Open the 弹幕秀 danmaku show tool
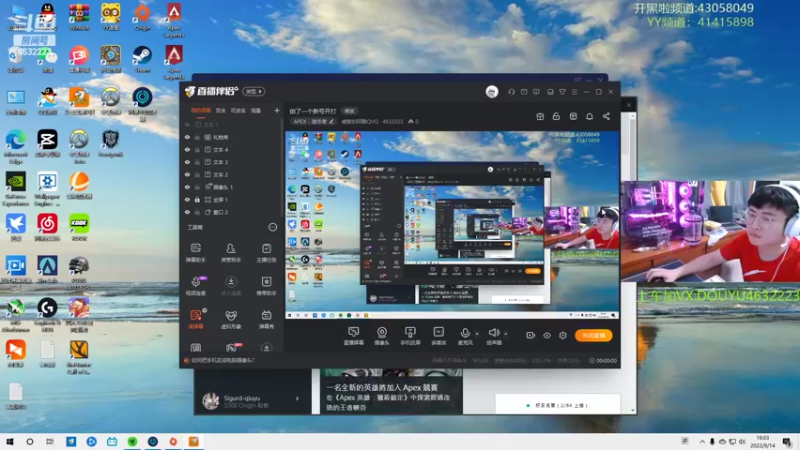This screenshot has width=800, height=450. click(x=266, y=319)
